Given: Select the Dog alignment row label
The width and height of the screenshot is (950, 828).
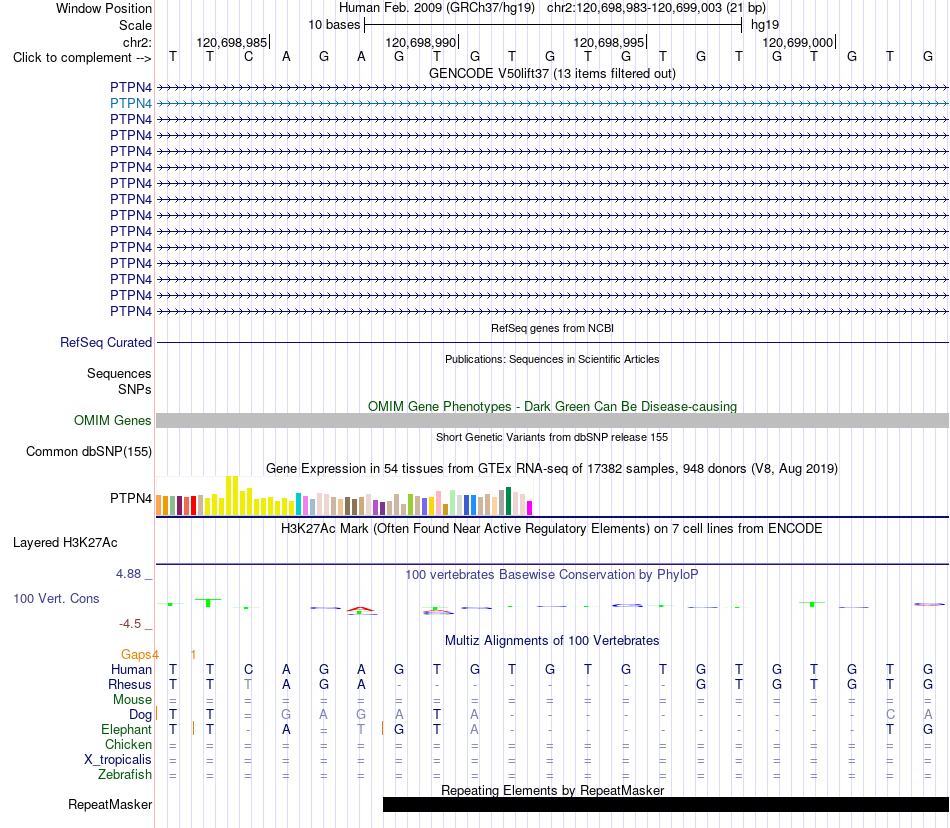Looking at the screenshot, I should pos(141,715).
